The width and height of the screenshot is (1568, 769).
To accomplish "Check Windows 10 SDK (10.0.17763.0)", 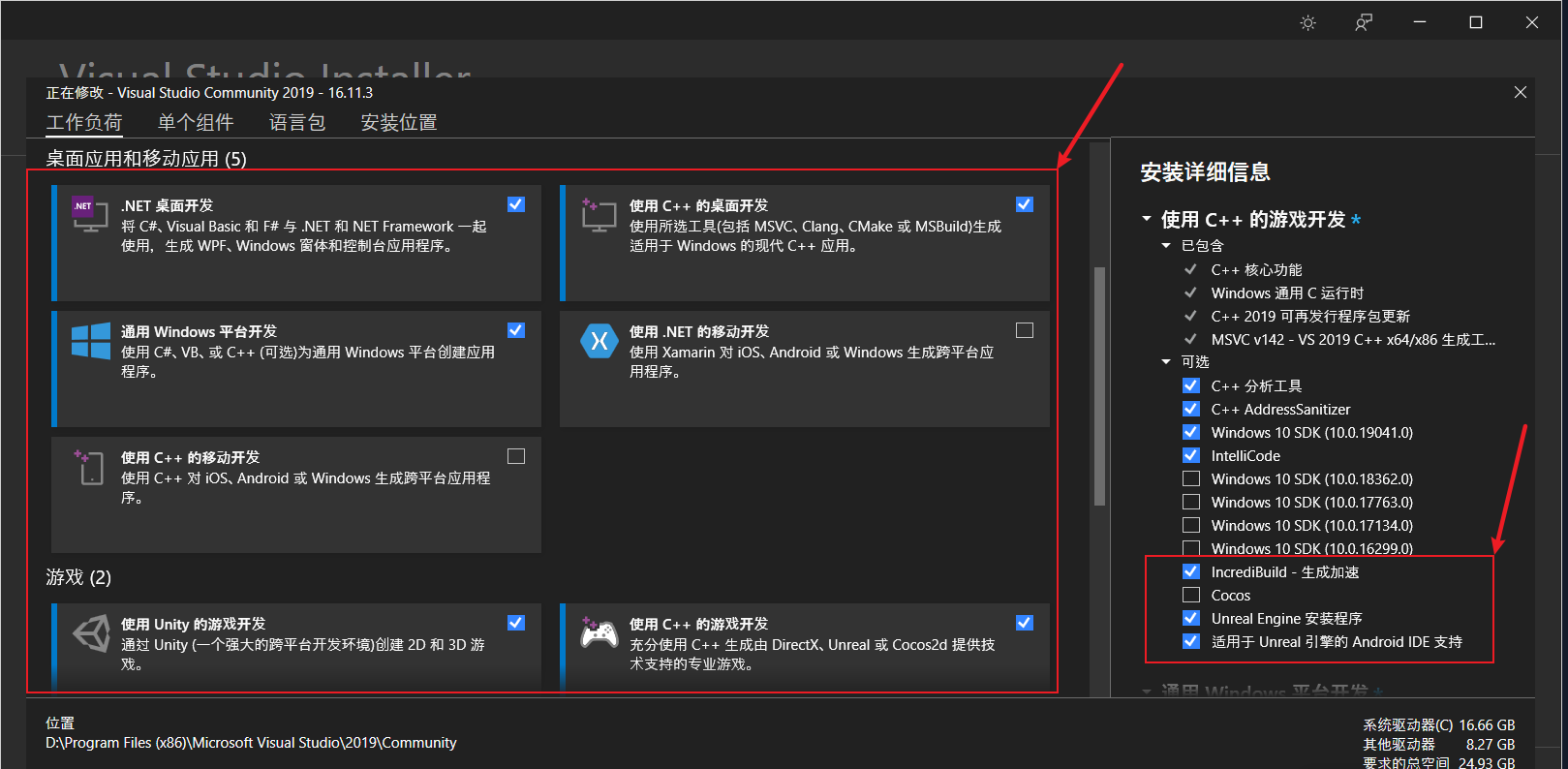I will pyautogui.click(x=1191, y=502).
